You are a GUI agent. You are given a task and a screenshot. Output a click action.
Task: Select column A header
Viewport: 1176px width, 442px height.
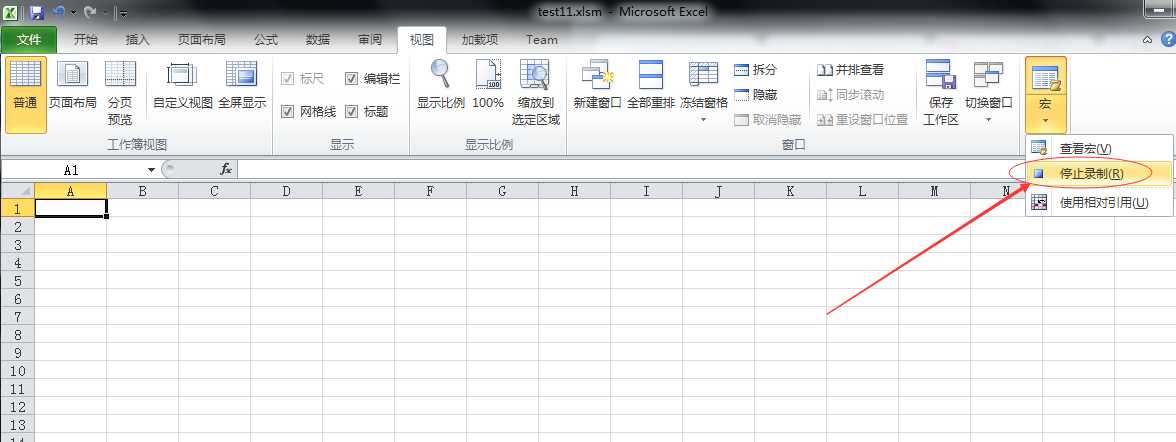tap(70, 191)
